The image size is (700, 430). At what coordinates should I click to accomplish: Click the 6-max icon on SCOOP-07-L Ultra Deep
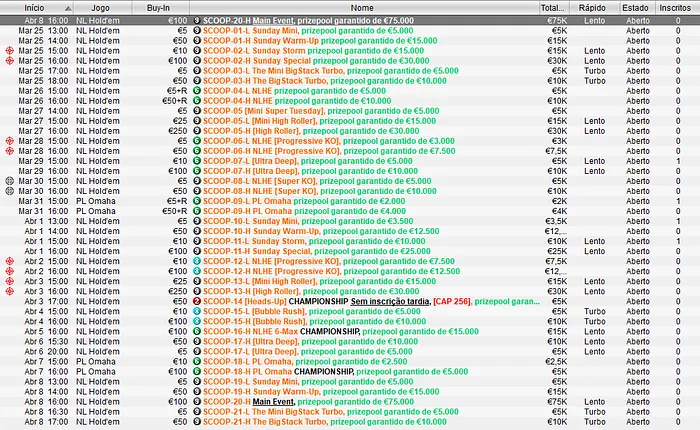[197, 161]
